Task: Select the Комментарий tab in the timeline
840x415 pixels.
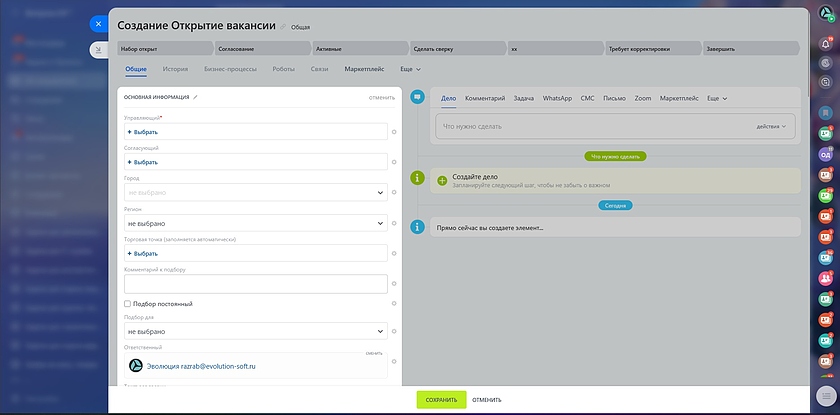Action: click(484, 98)
